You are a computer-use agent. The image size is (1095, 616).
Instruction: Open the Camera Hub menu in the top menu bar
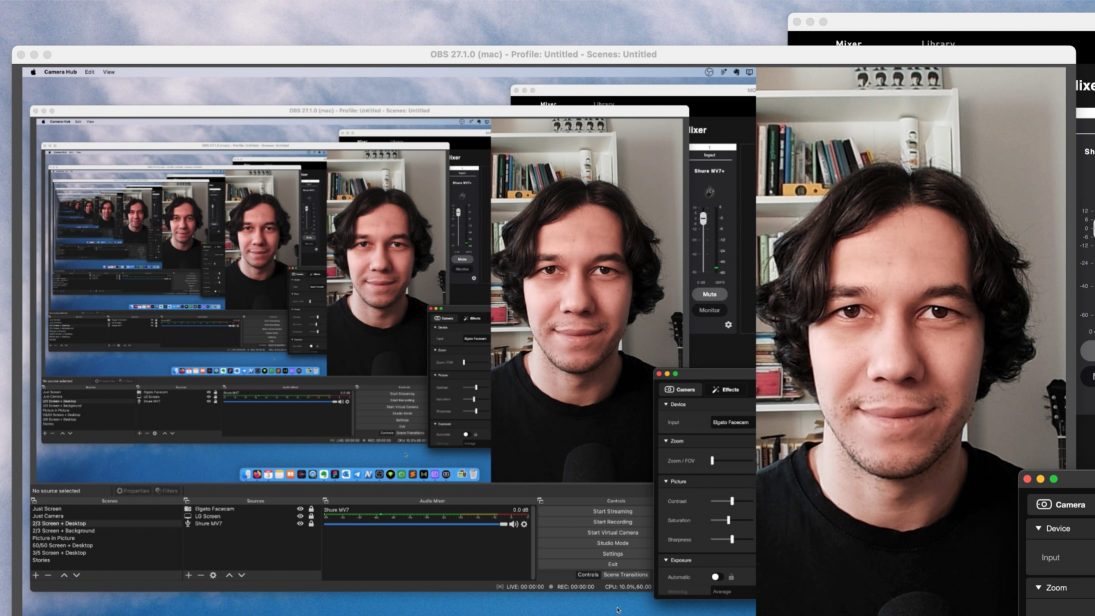[61, 72]
